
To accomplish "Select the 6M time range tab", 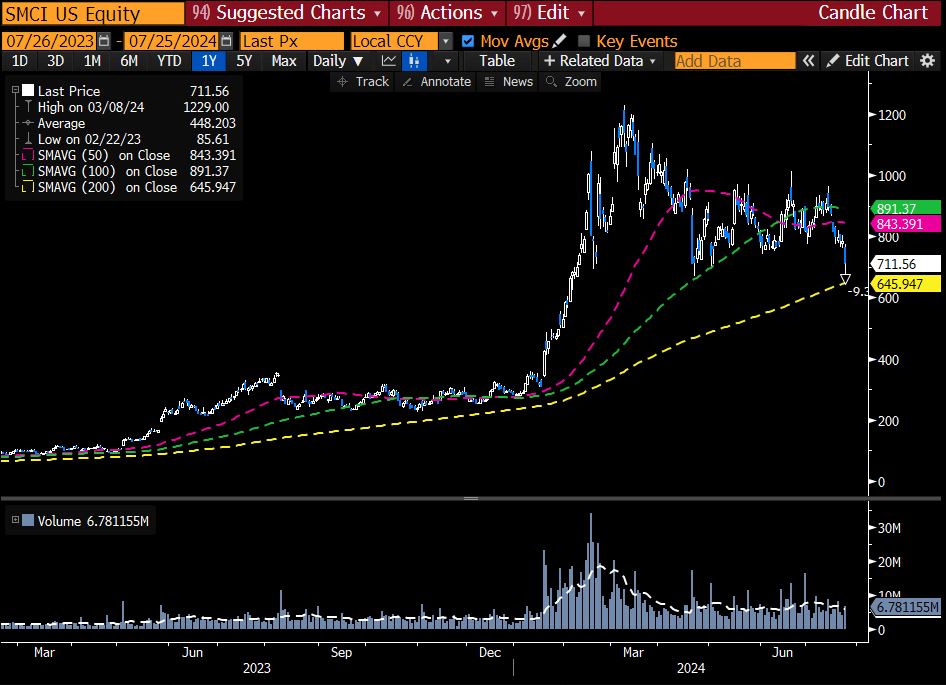I will (129, 61).
